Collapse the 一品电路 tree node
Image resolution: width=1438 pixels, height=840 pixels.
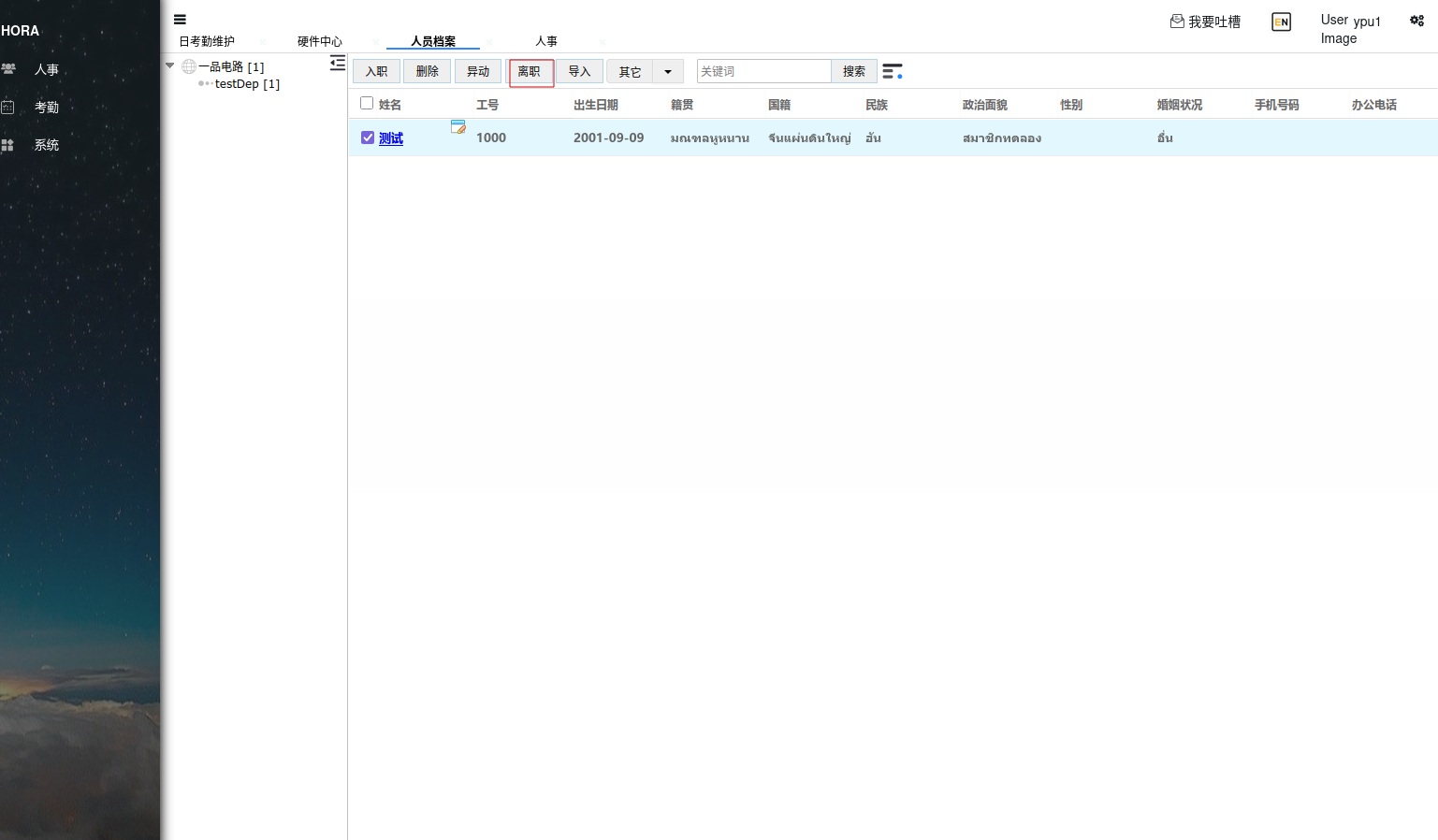170,65
